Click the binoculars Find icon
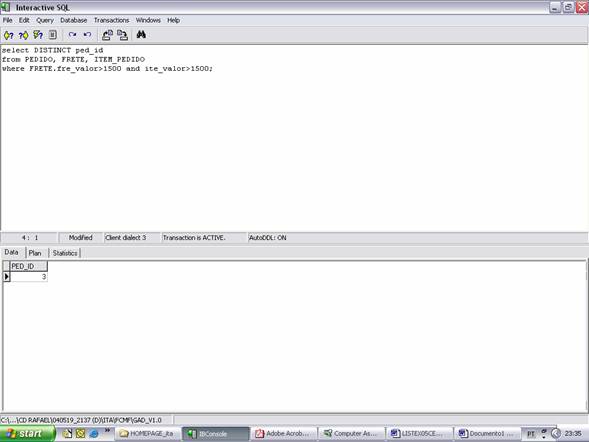Screen dimensions: 589x442 141,35
